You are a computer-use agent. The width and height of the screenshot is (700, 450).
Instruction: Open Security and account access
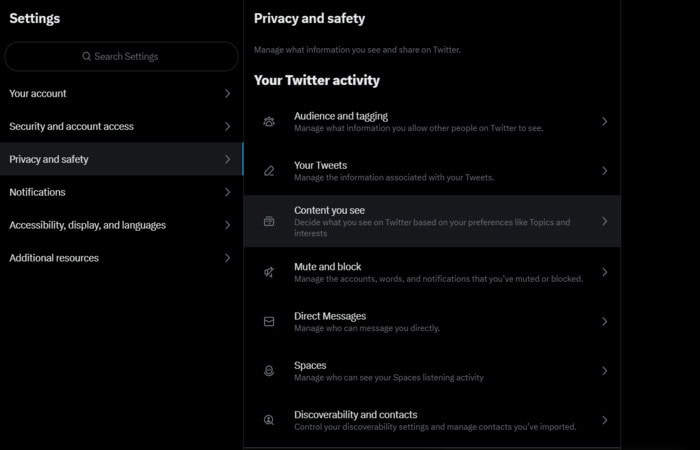coord(121,126)
